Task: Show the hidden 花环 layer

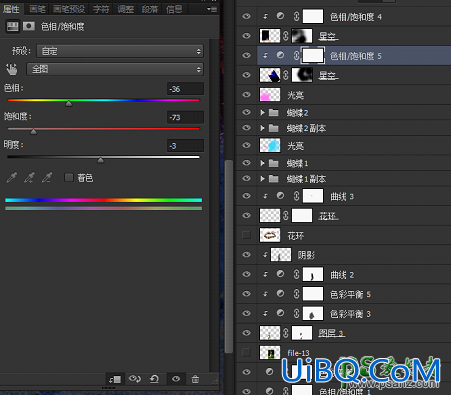Action: [246, 235]
